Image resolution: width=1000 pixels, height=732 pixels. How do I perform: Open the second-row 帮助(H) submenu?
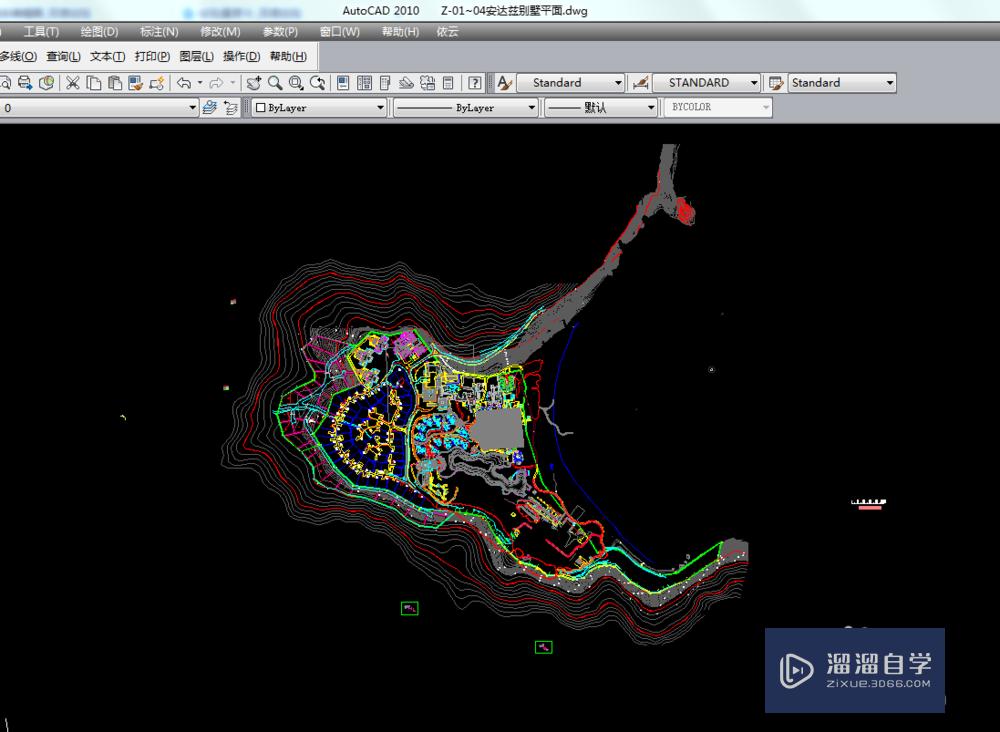tap(288, 57)
